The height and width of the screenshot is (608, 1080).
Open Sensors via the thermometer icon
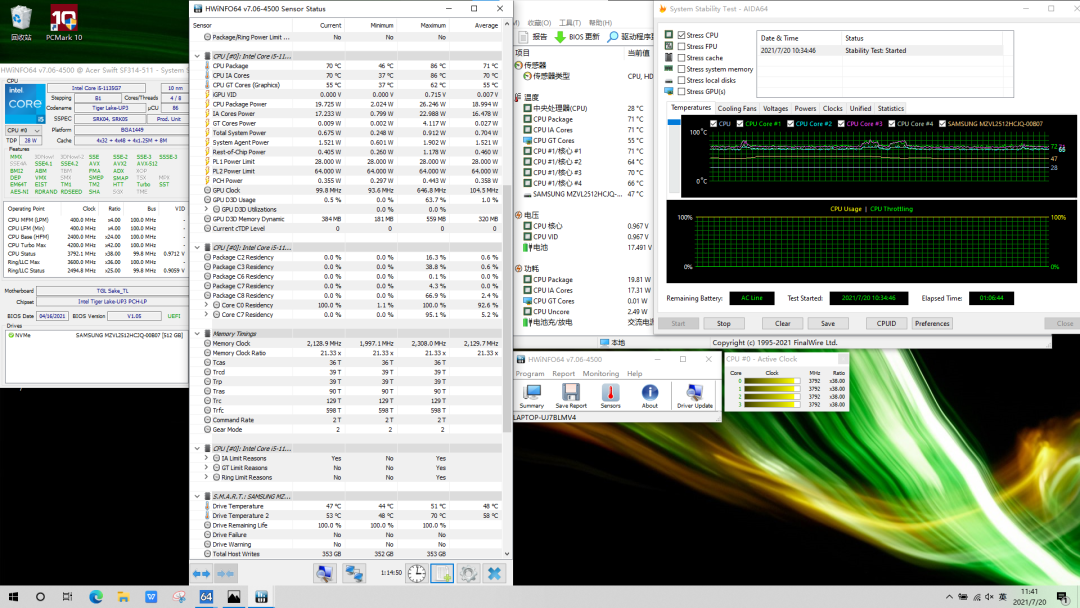[x=610, y=394]
